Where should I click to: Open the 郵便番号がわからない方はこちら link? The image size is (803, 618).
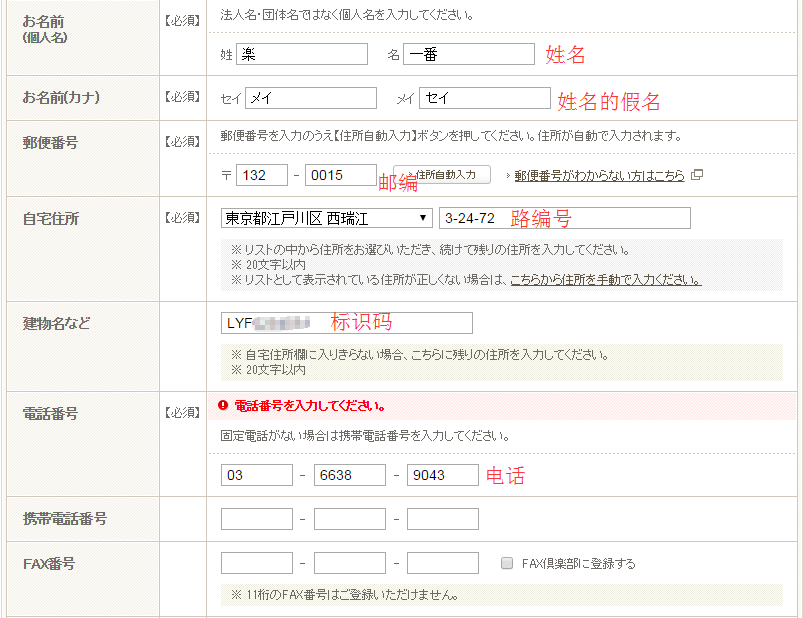pos(599,175)
